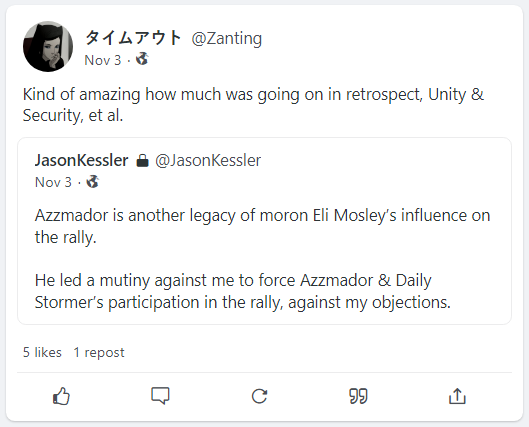Open the comment reply icon
The height and width of the screenshot is (427, 529).
click(x=160, y=396)
